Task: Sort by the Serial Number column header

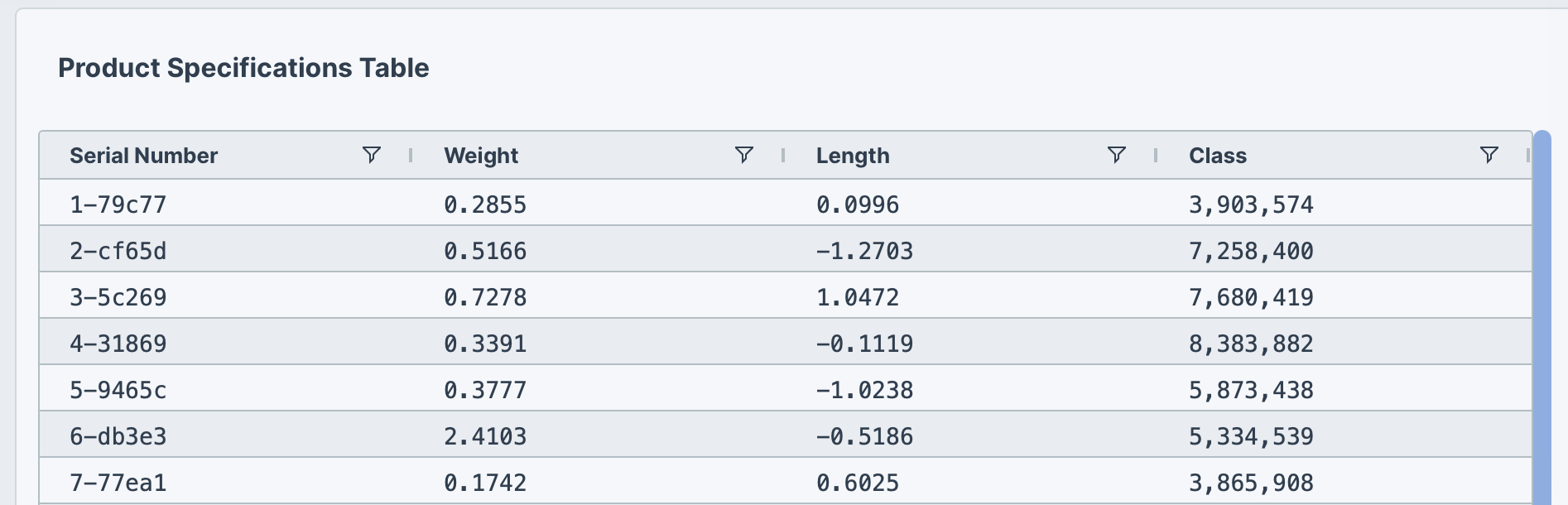Action: [144, 155]
